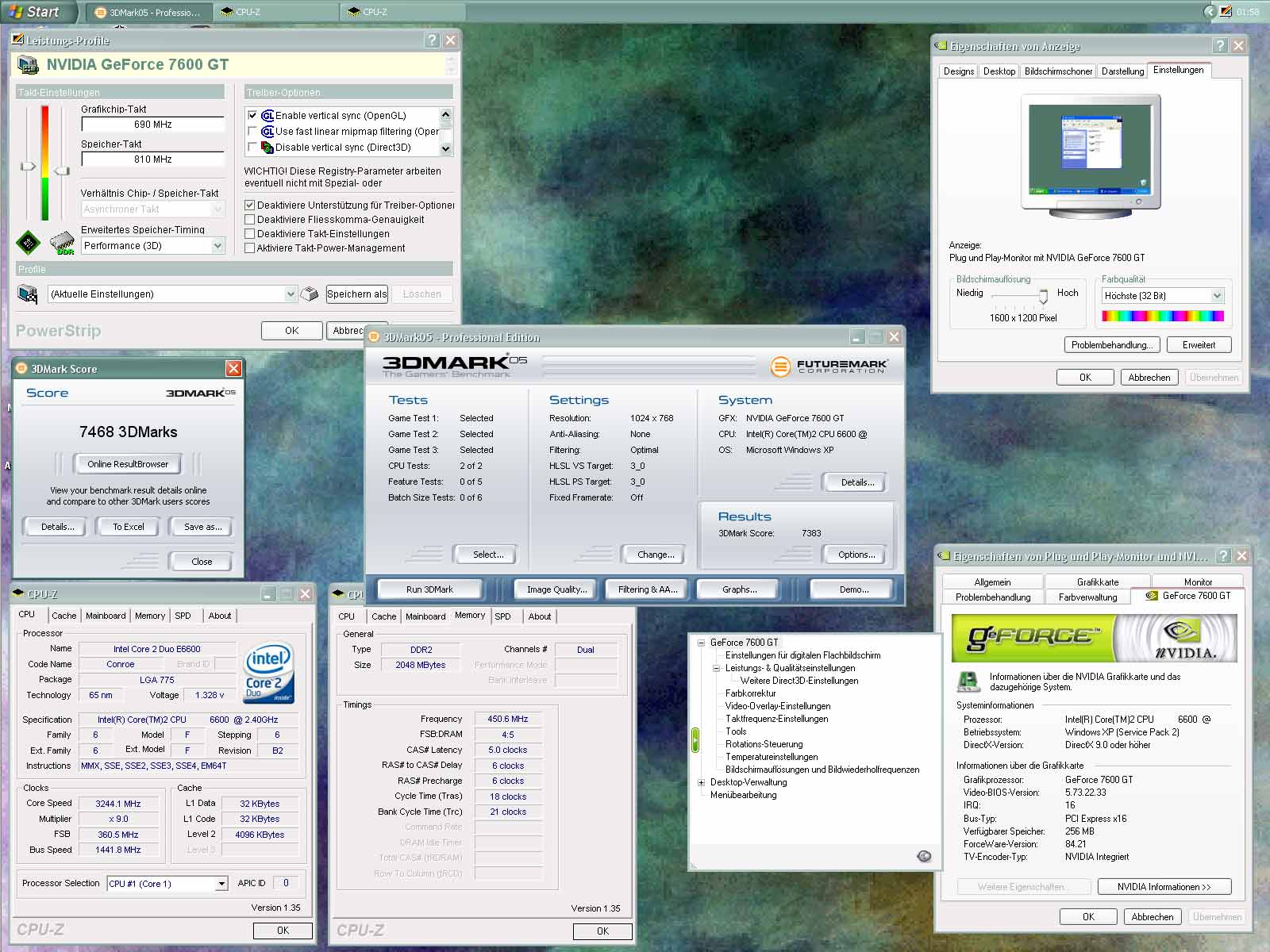This screenshot has height=952, width=1270.
Task: Switch to the Mainboard tab in left CPU-Z
Action: point(106,616)
